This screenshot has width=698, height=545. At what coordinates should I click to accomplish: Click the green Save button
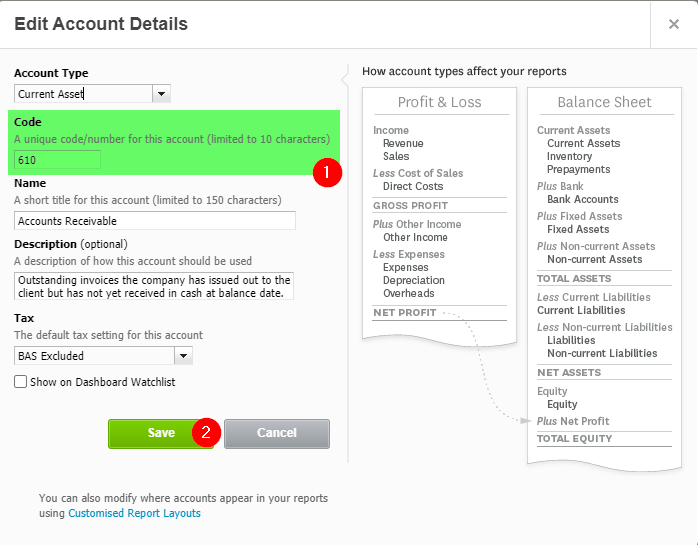pos(161,433)
